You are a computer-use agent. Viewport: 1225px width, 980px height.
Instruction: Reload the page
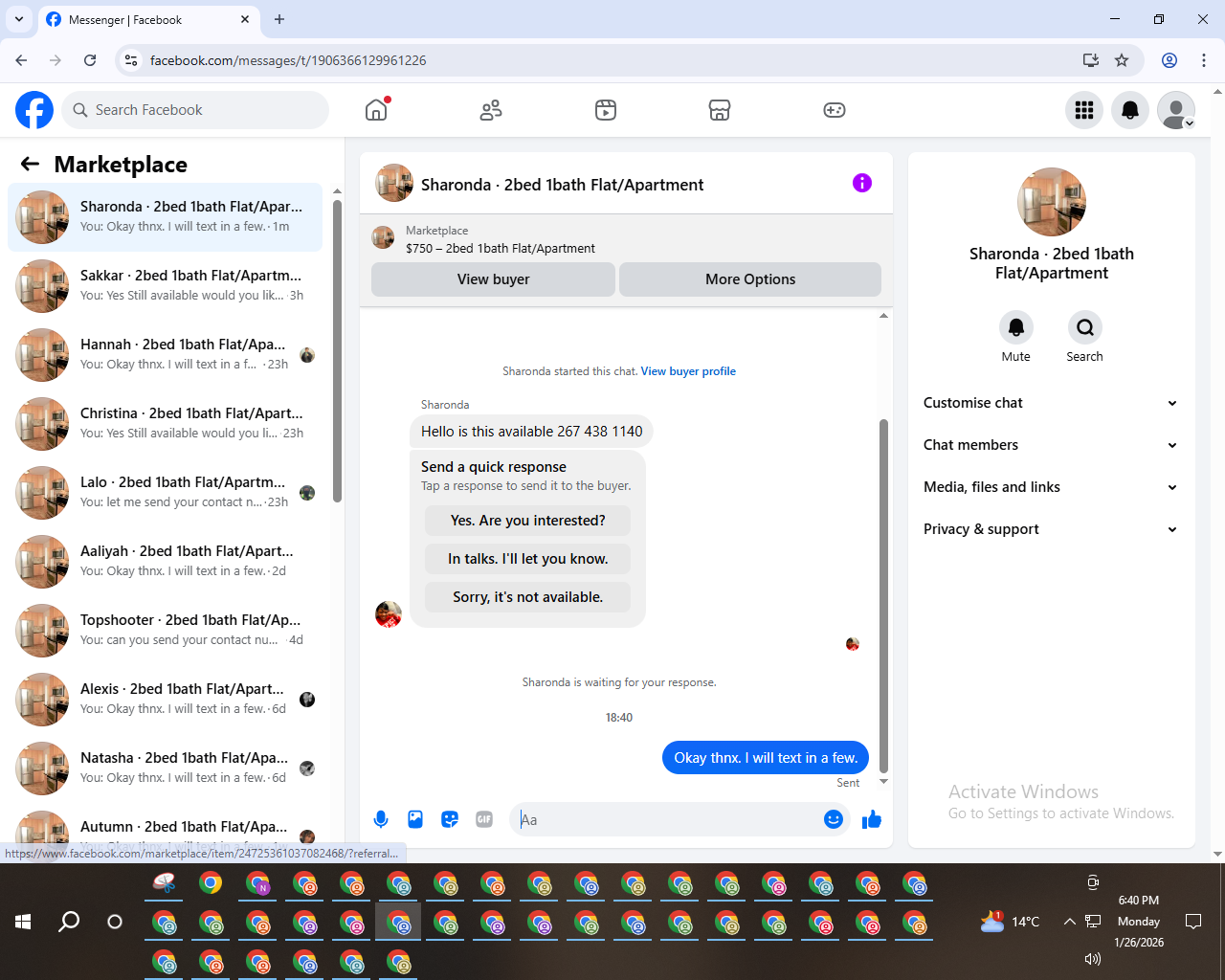pos(90,60)
